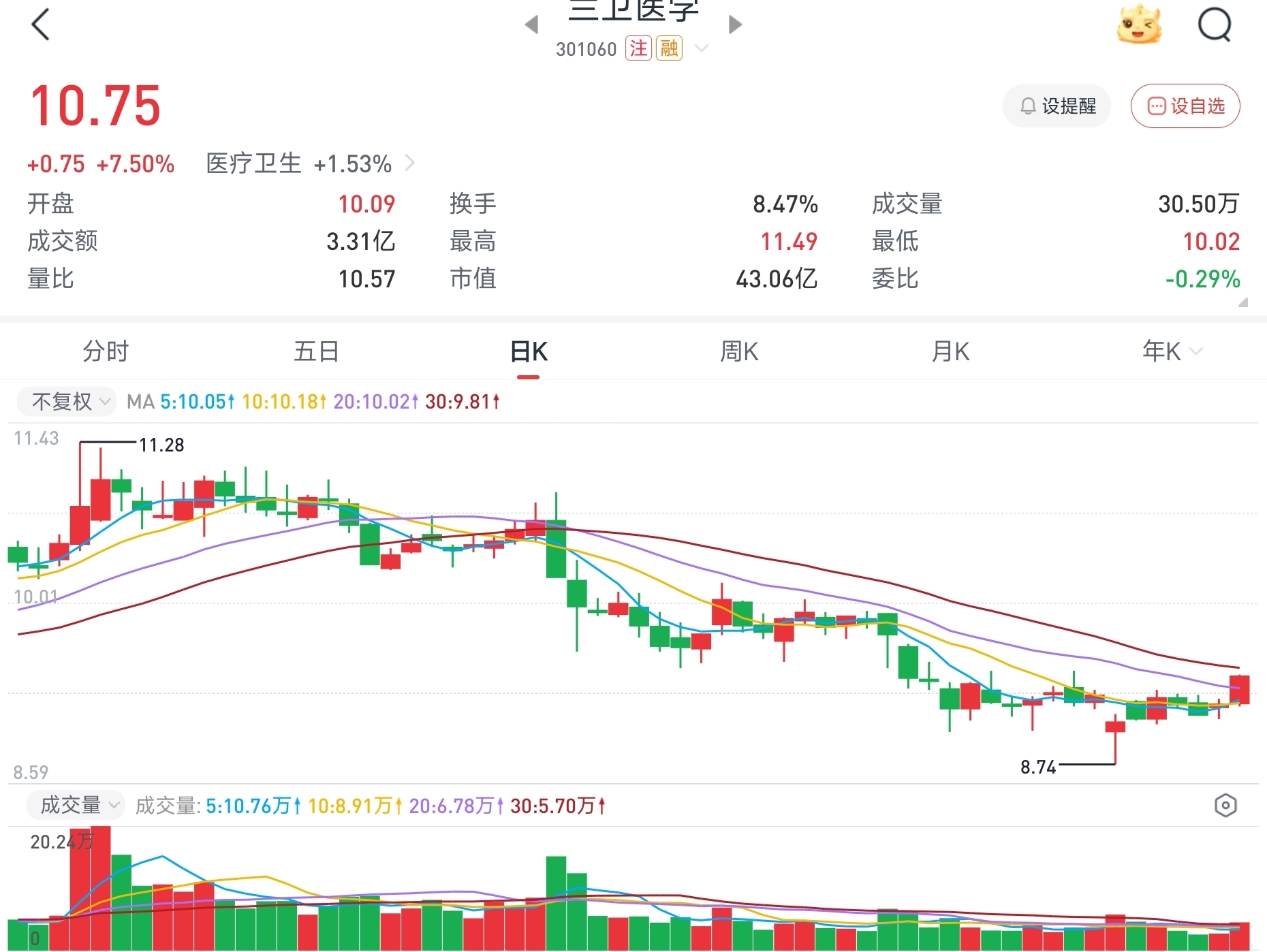
Task: Tap the cartoon mascot assistant icon
Action: pos(1140,25)
